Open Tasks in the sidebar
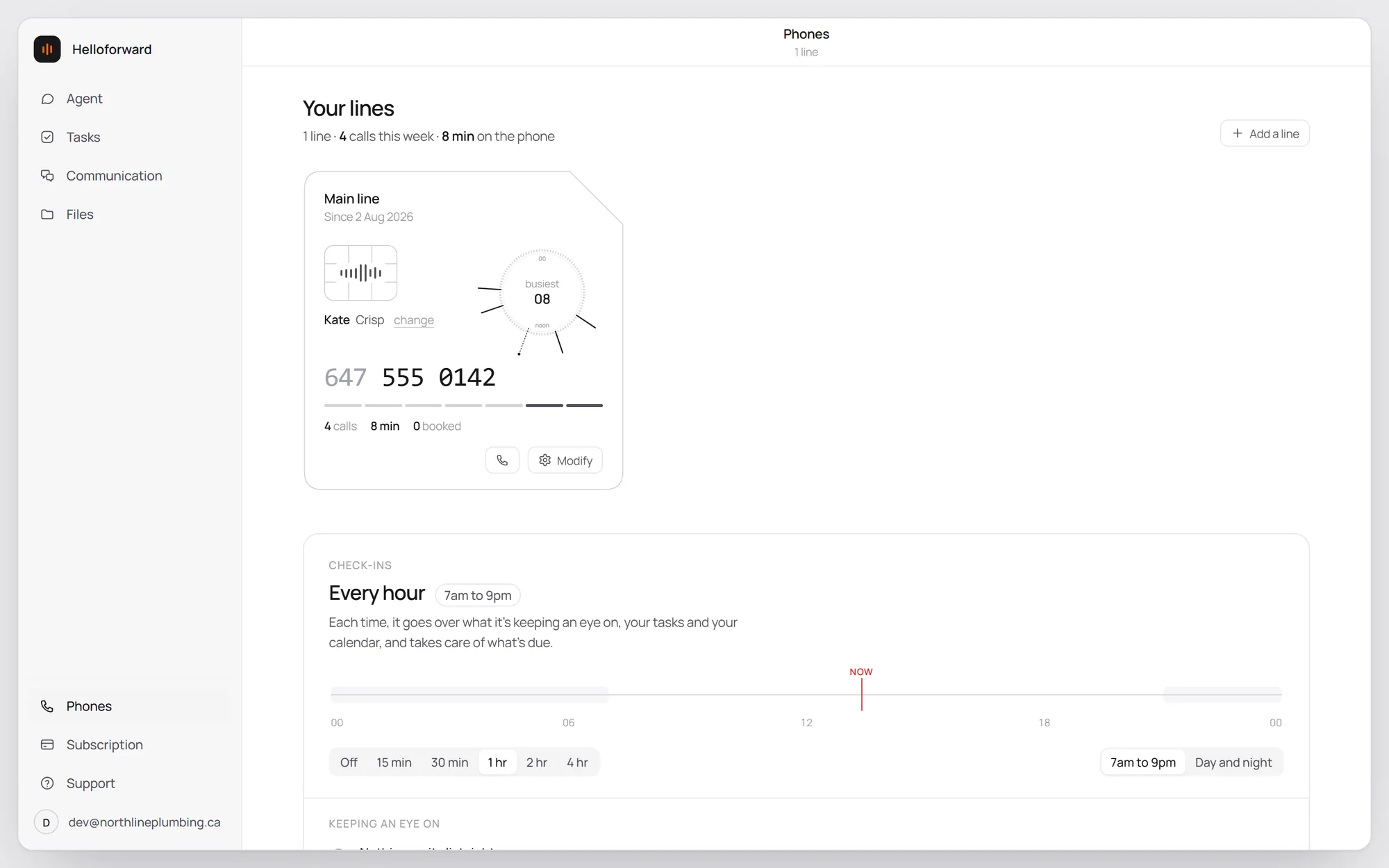The image size is (1389, 868). [132, 137]
